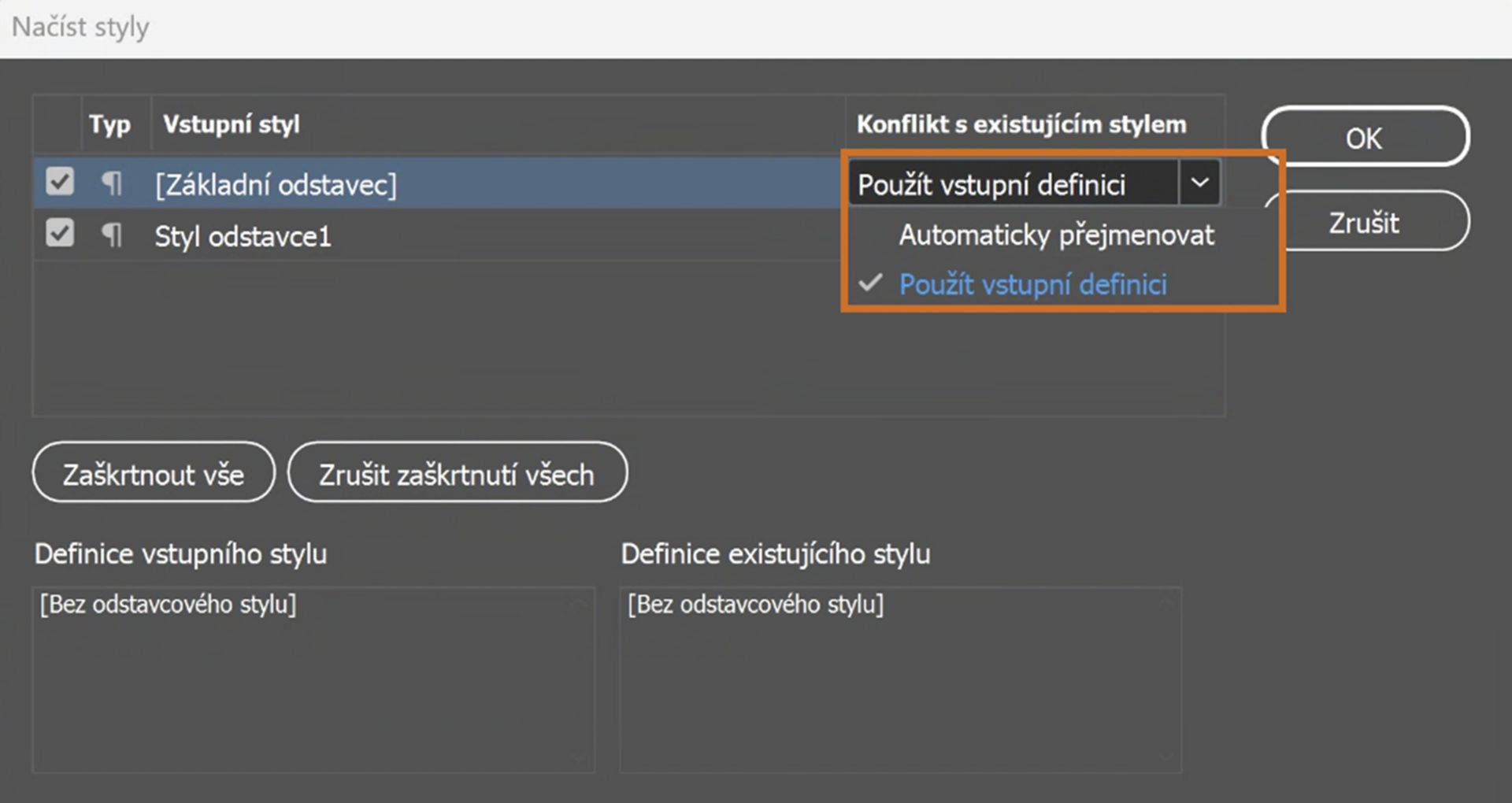Uncheck the [Základní odstavec] checkbox
This screenshot has width=1512, height=803.
58,182
